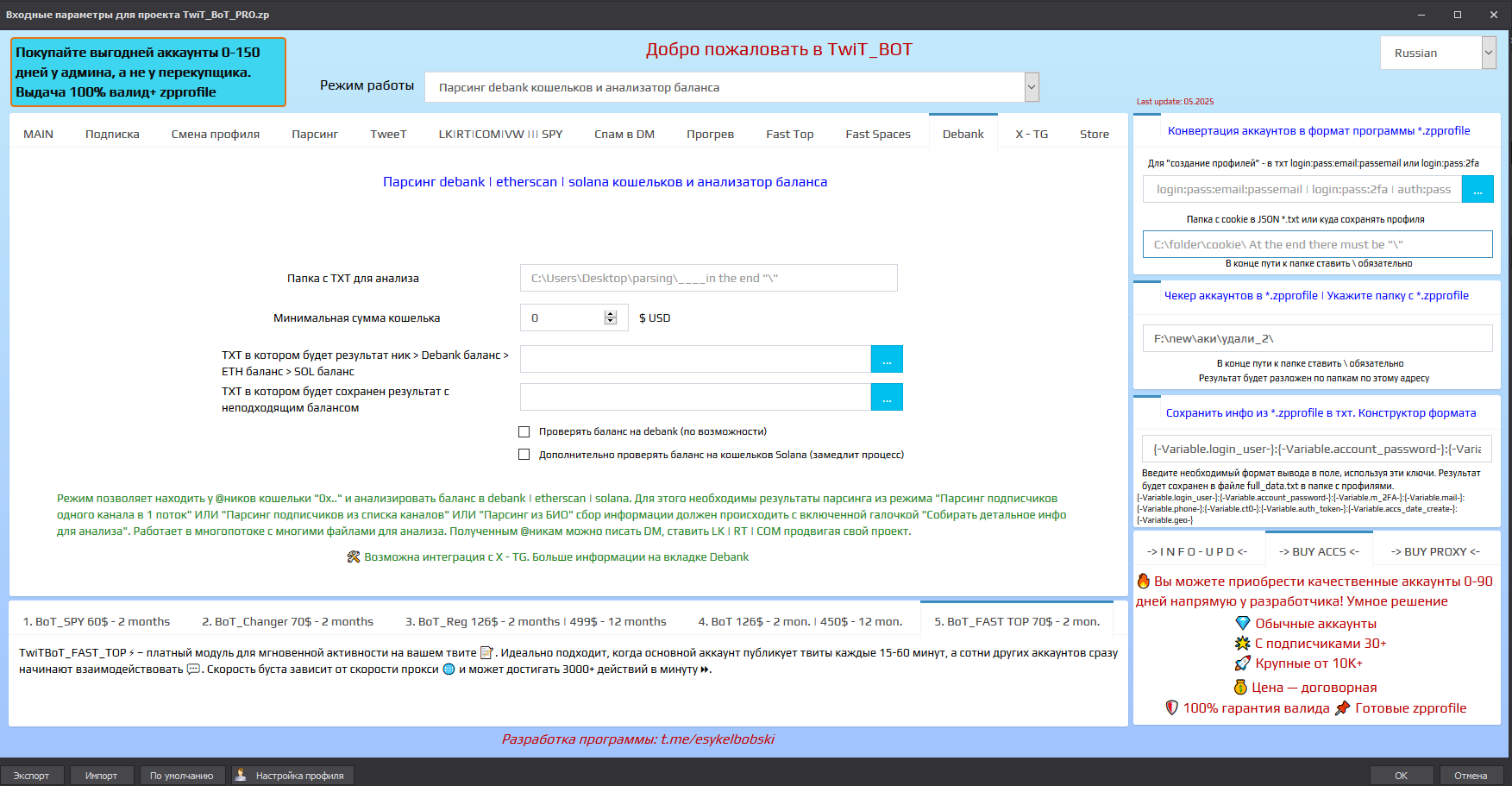1512x786 pixels.
Task: Switch to BoT_Reg 126$ tab
Action: click(x=536, y=621)
